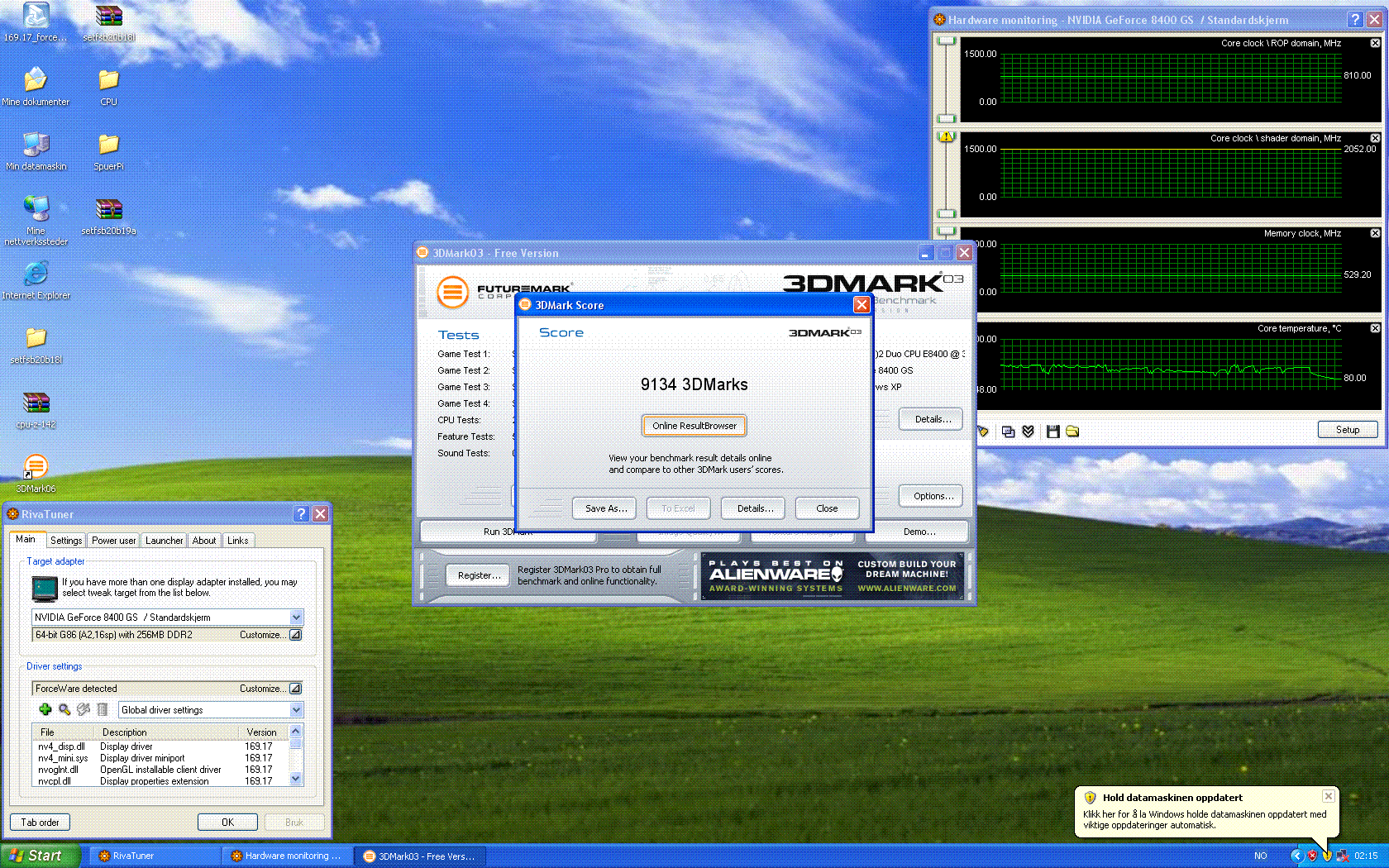This screenshot has width=1389, height=868.
Task: Switch to the Settings tab in RivaTuner
Action: [66, 541]
